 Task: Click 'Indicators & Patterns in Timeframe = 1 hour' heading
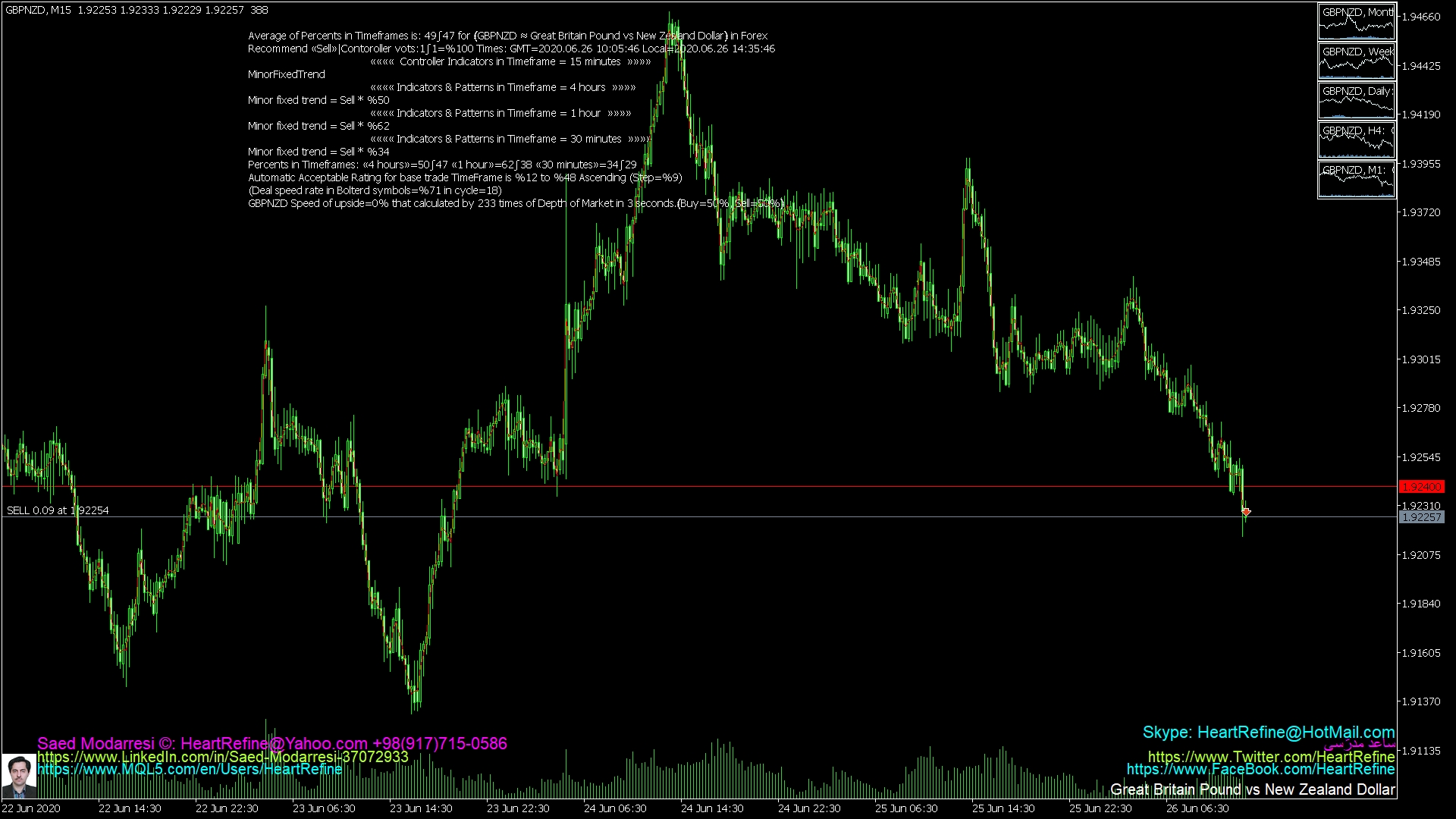(x=500, y=113)
